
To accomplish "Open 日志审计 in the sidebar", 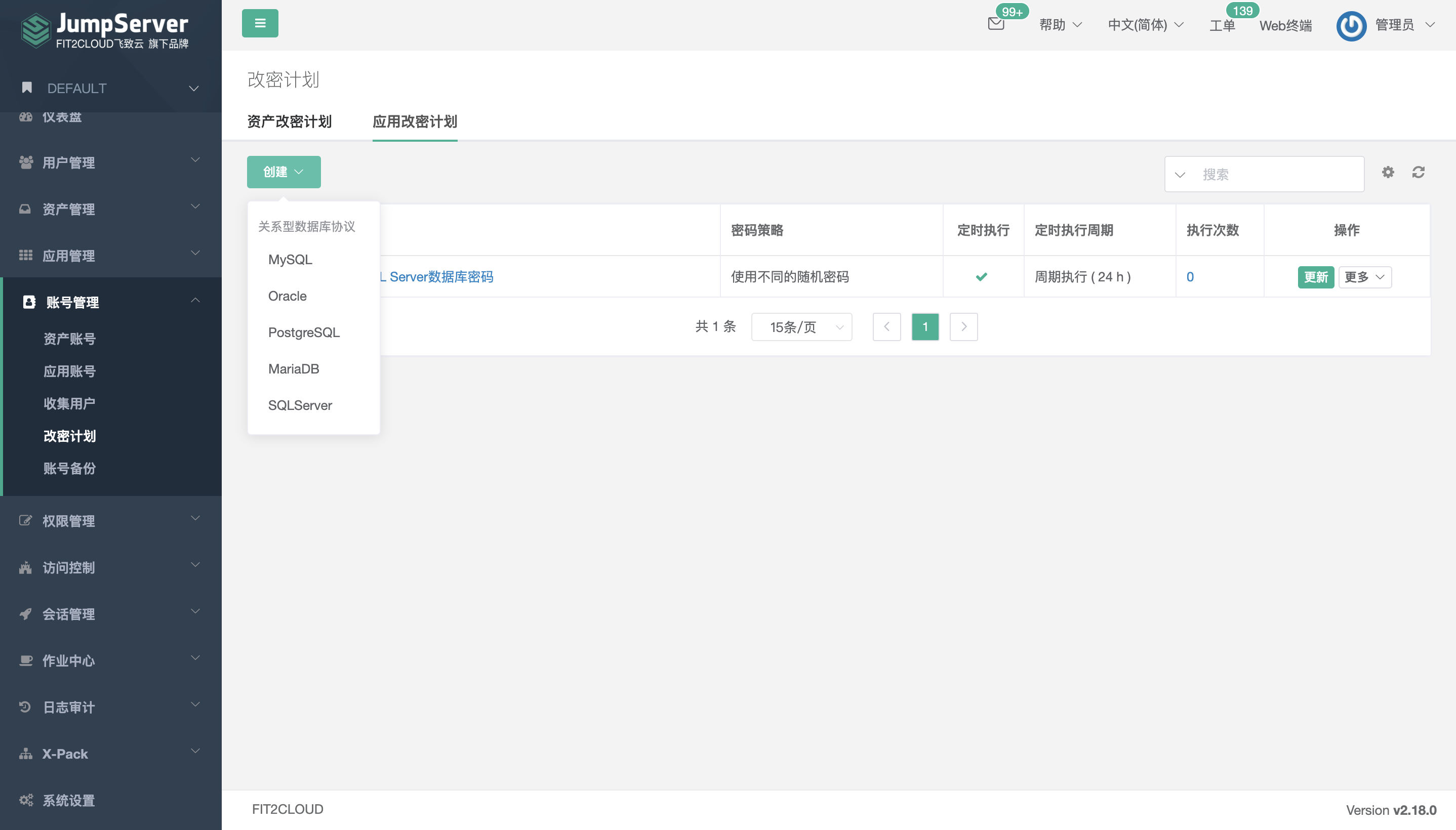I will coord(68,707).
